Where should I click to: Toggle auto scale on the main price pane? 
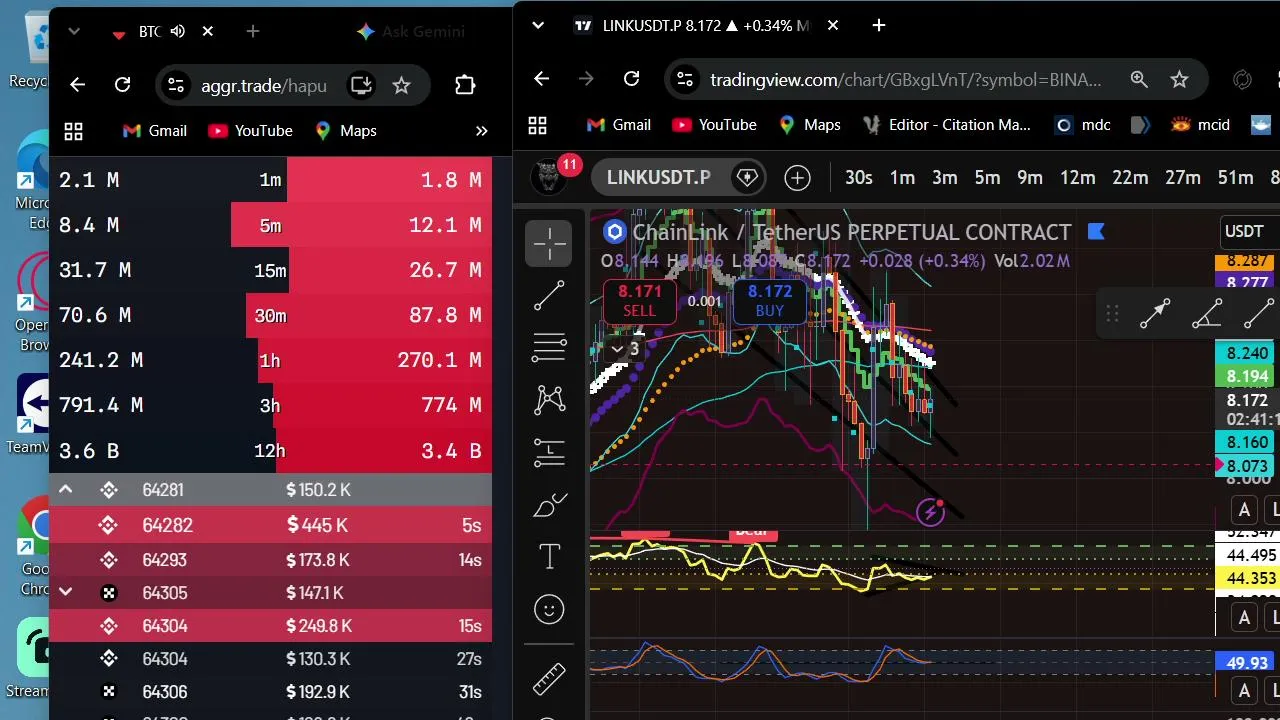(x=1244, y=511)
